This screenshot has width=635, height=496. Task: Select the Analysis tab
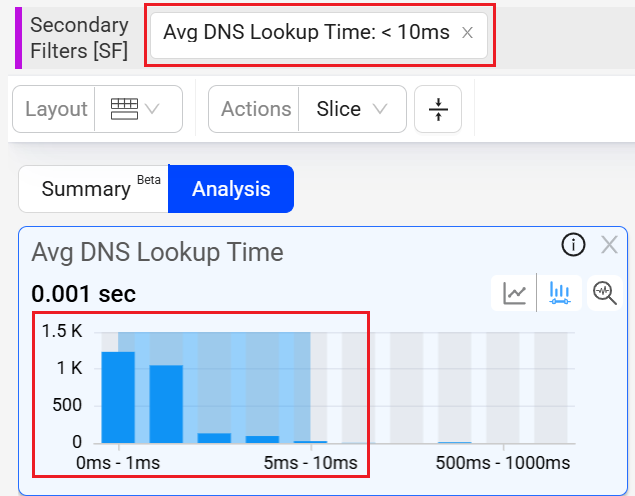click(231, 189)
